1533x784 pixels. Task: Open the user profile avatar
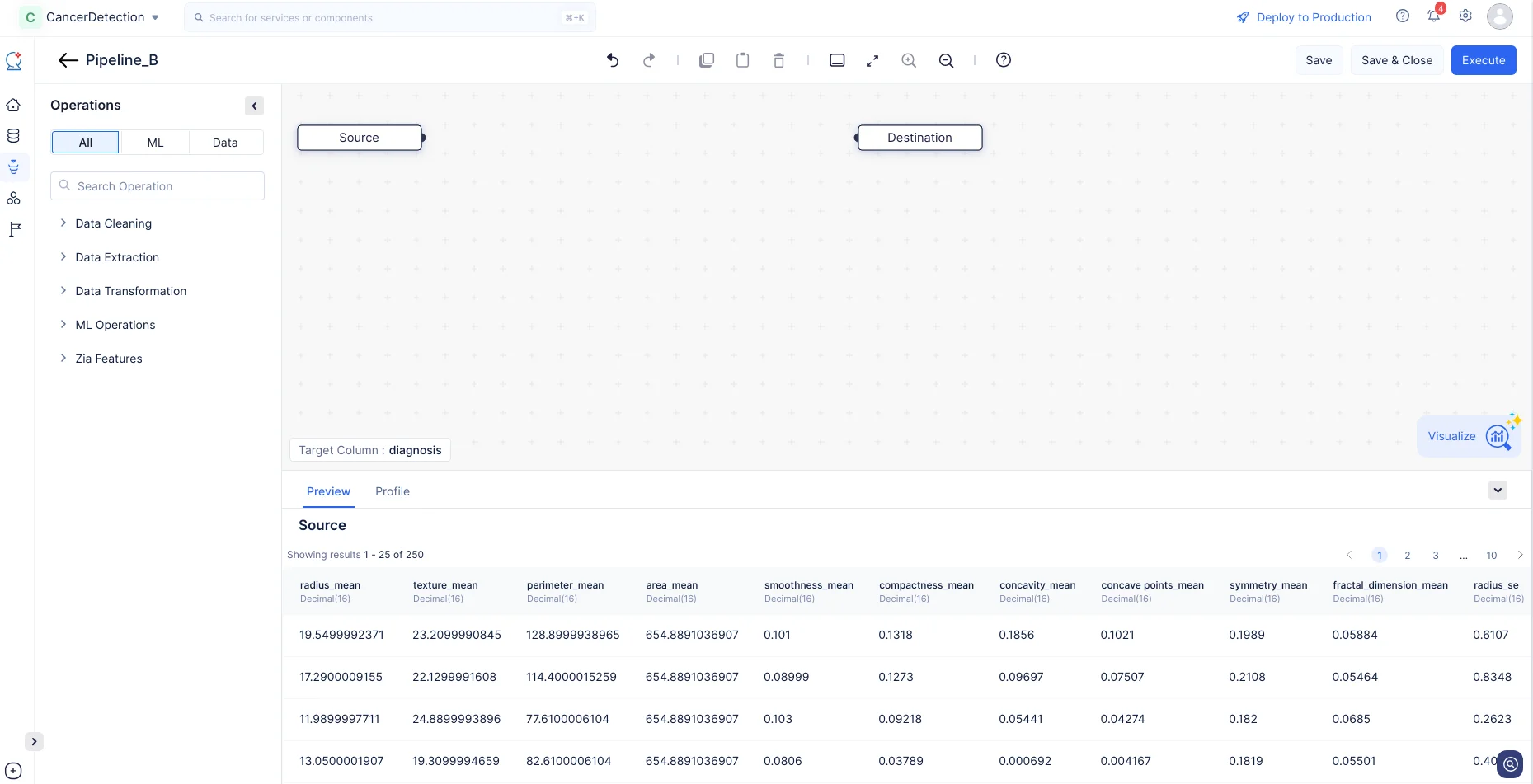(1500, 16)
